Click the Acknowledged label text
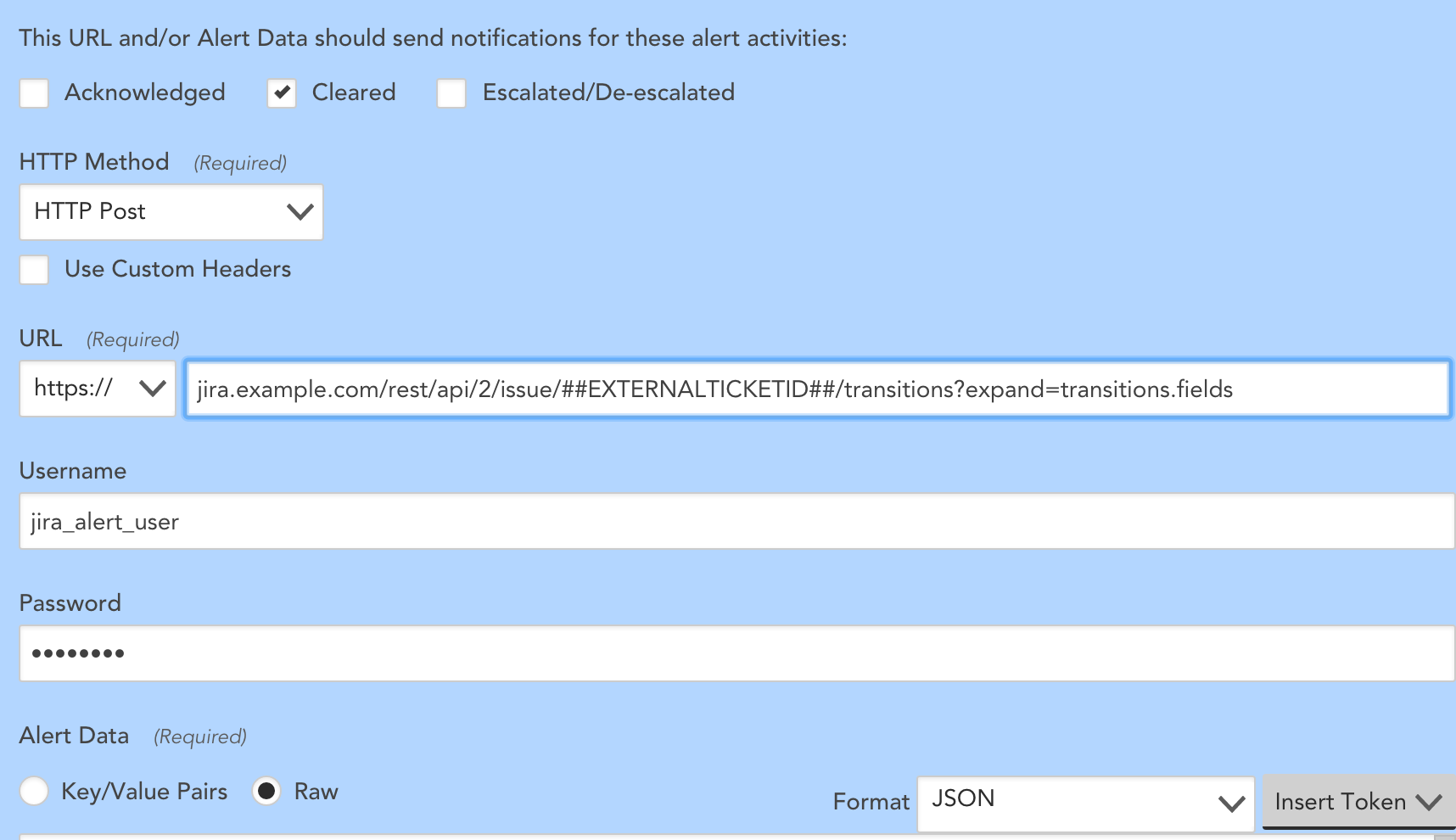The height and width of the screenshot is (840, 1456). click(x=145, y=92)
